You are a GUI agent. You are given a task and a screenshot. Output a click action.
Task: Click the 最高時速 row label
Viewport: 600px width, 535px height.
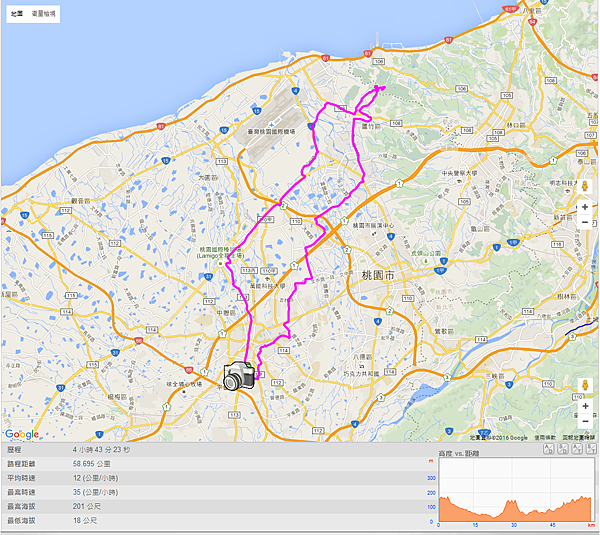pyautogui.click(x=21, y=492)
